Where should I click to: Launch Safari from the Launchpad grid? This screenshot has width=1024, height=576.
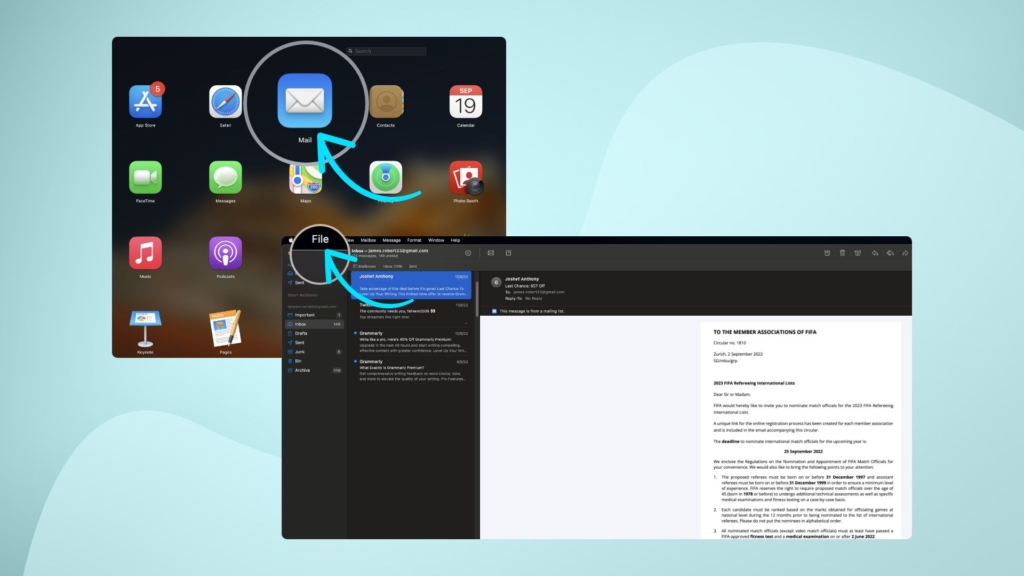(225, 102)
